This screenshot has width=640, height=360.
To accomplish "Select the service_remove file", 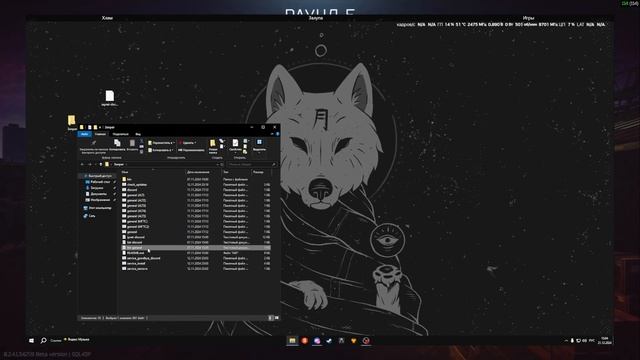I will [196, 269].
